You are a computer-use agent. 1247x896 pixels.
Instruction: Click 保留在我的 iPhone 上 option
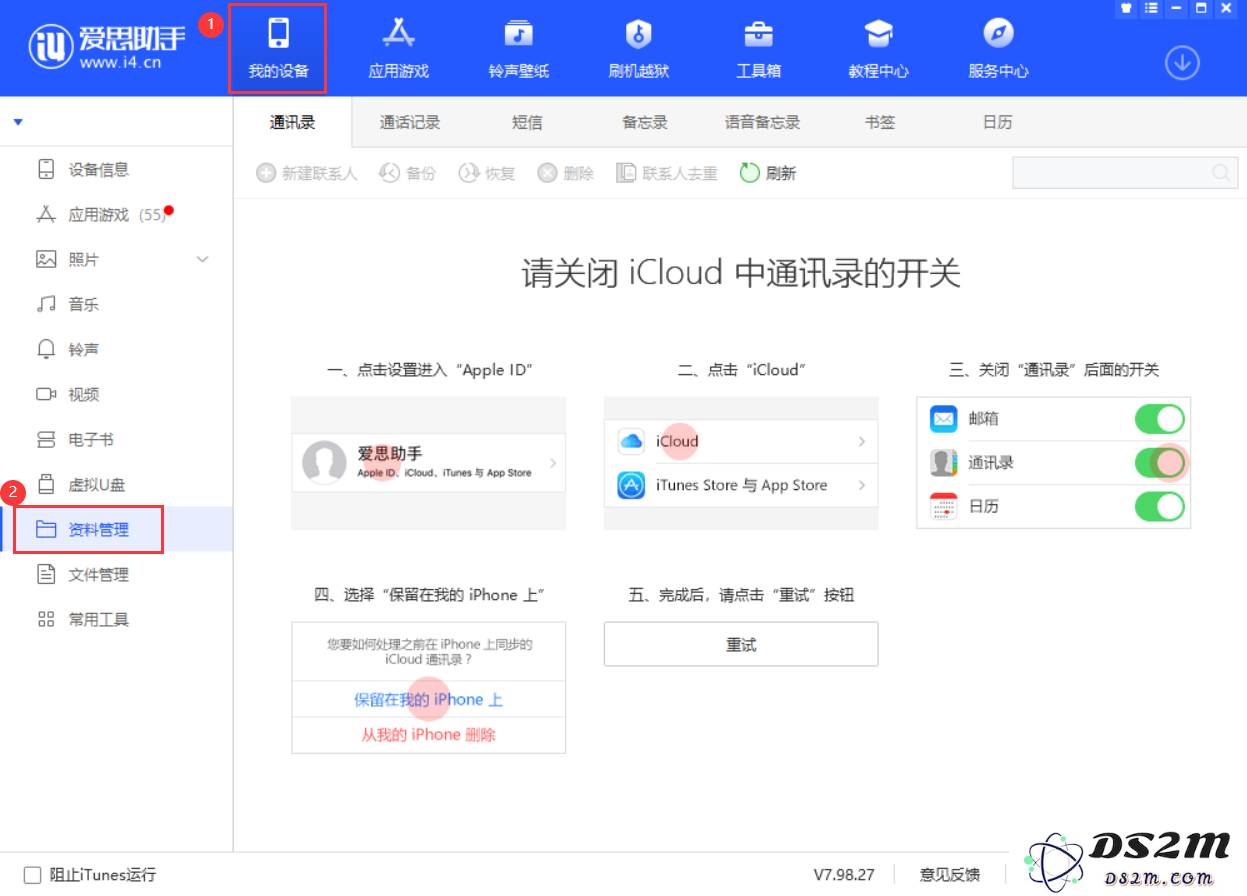click(429, 699)
